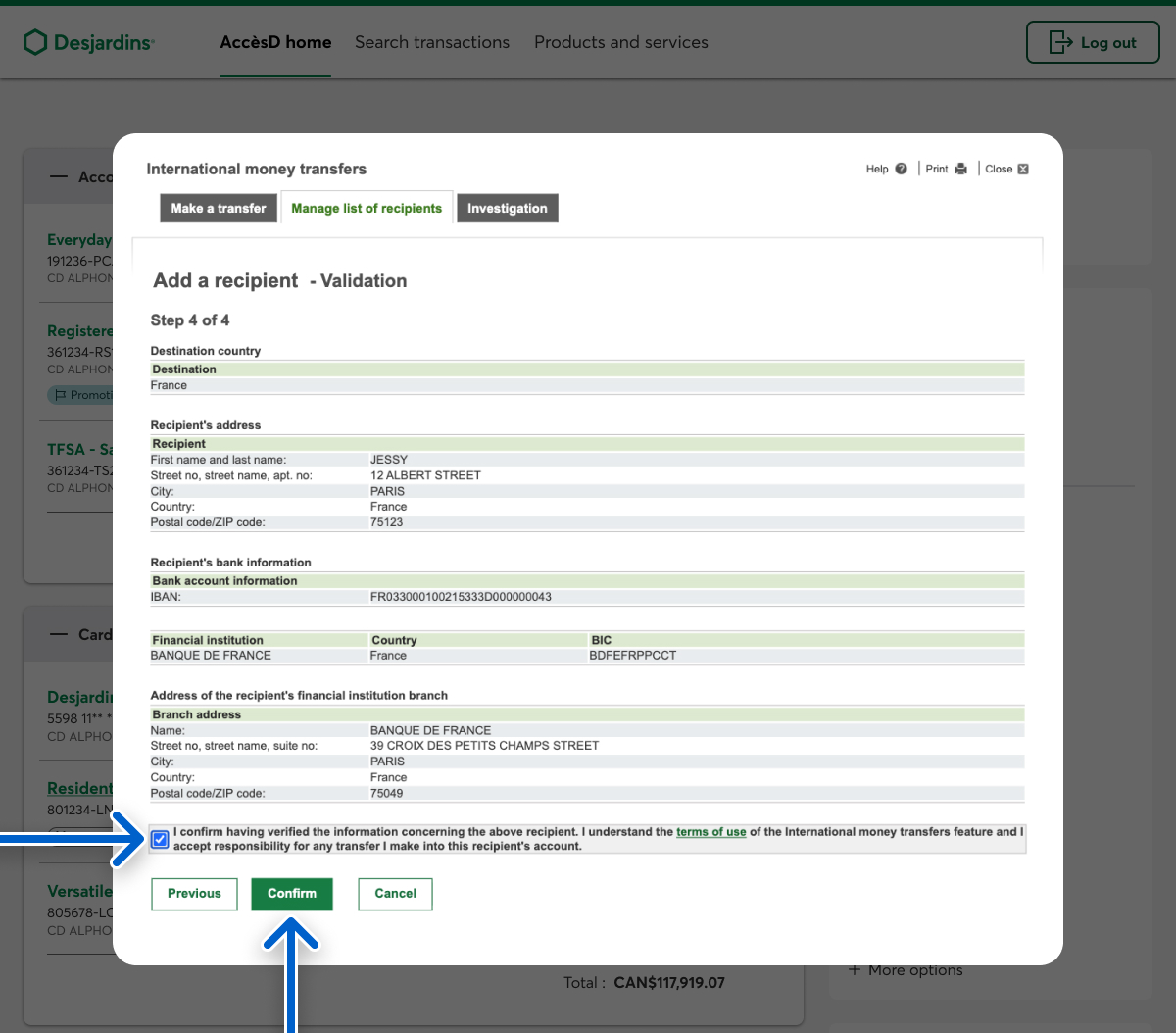Click the Log out button
Screen dimensions: 1176x1033
pyautogui.click(x=1093, y=42)
